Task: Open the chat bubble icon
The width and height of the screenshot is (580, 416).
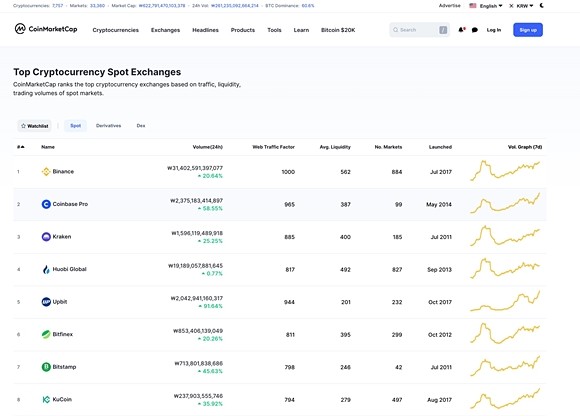Action: point(475,30)
